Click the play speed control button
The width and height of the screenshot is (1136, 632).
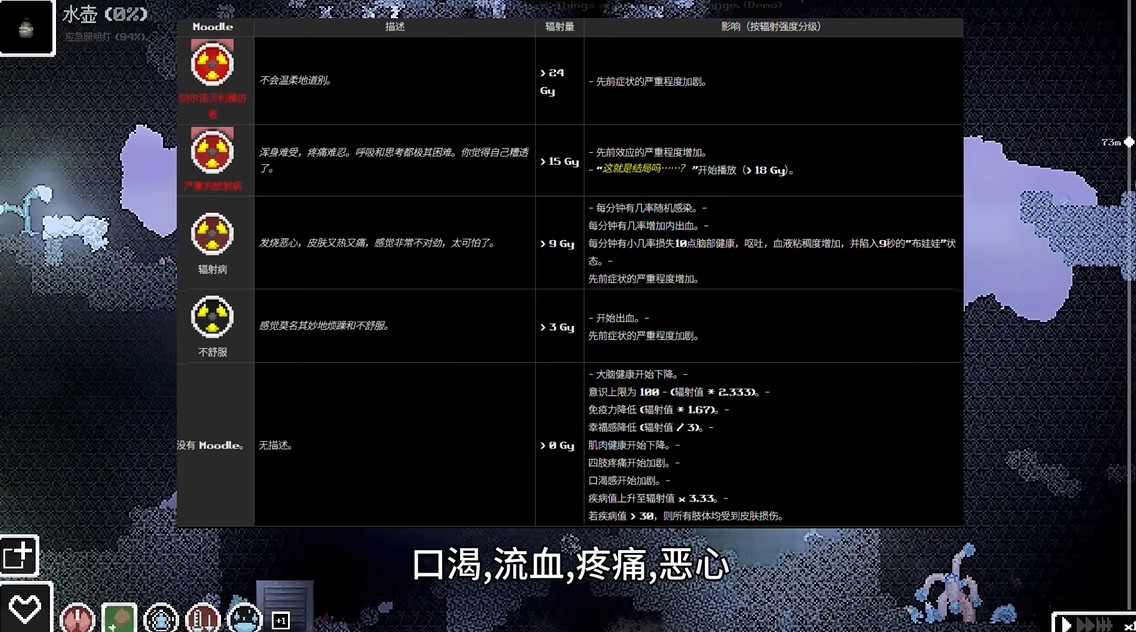(x=1066, y=624)
